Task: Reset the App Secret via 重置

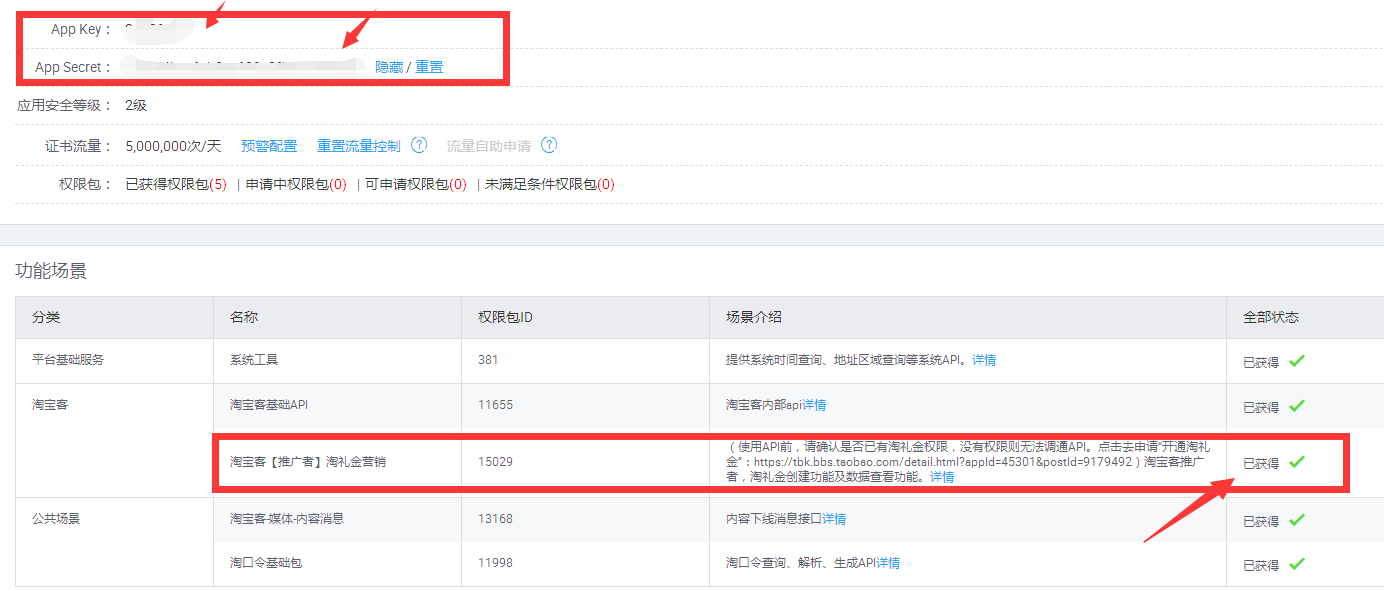Action: pyautogui.click(x=429, y=67)
